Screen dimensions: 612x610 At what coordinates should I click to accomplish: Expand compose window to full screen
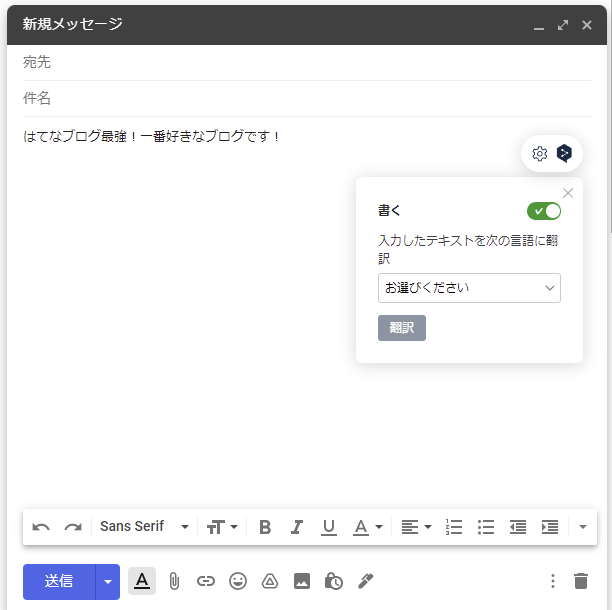[563, 25]
